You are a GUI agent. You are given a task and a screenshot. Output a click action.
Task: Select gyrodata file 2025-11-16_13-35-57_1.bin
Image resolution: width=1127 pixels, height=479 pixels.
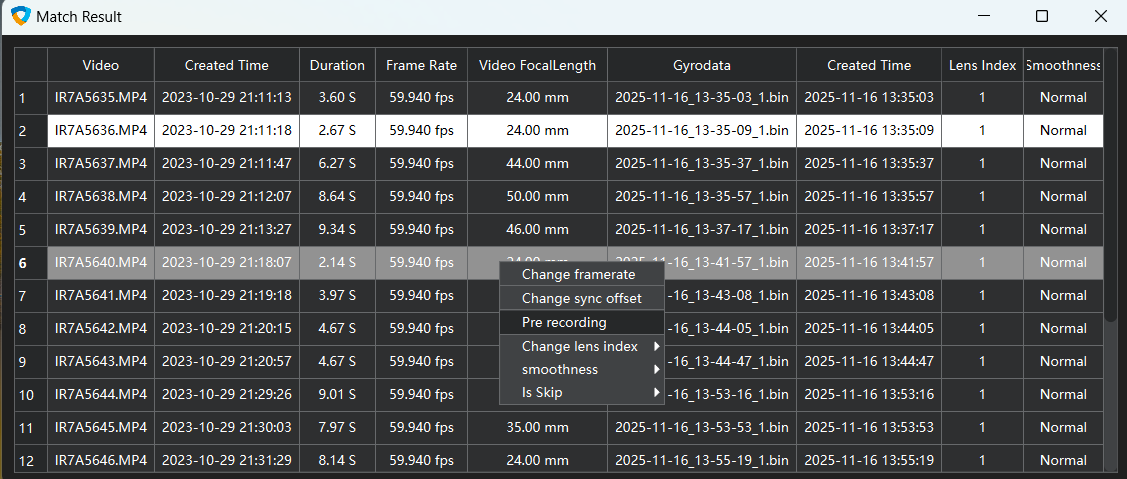701,196
